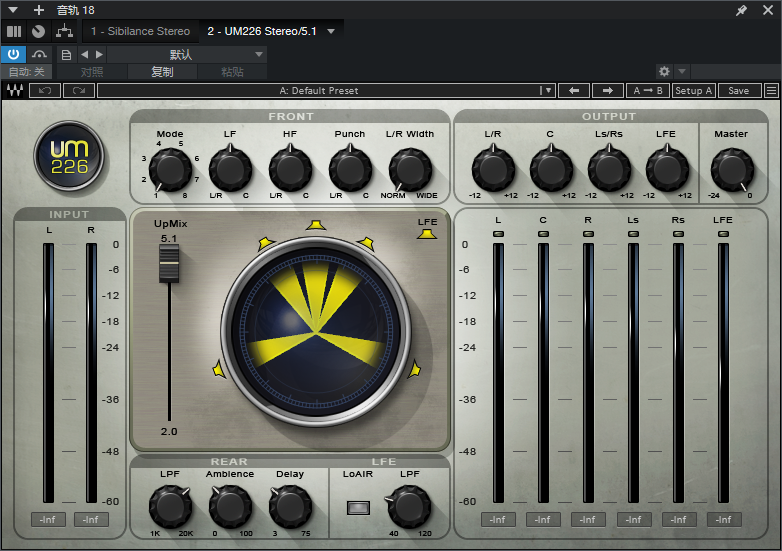Copy setup with A → B button
782x551 pixels.
647,90
